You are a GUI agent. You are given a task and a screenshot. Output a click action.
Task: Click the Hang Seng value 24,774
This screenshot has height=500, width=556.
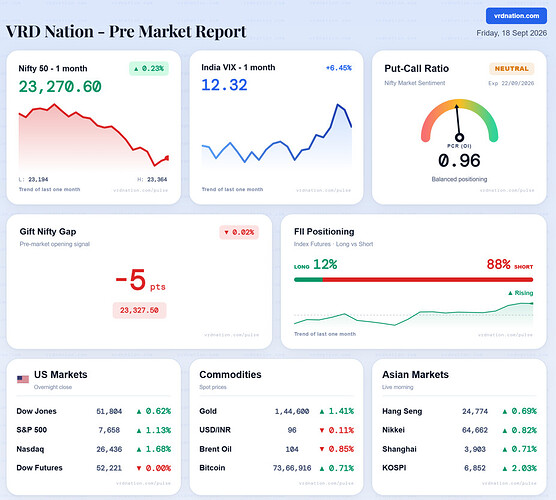click(x=475, y=411)
